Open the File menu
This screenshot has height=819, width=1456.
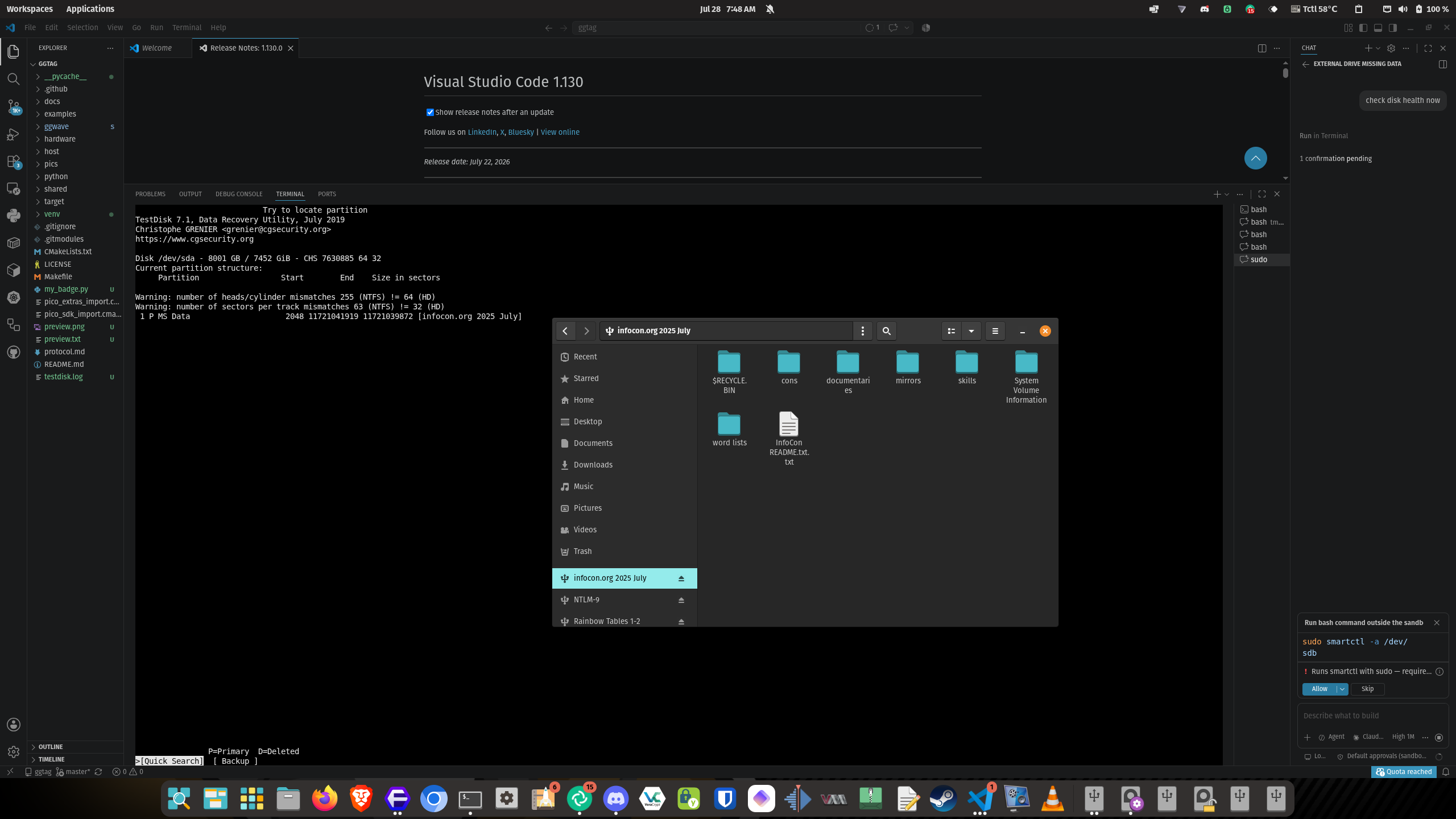pos(30,28)
